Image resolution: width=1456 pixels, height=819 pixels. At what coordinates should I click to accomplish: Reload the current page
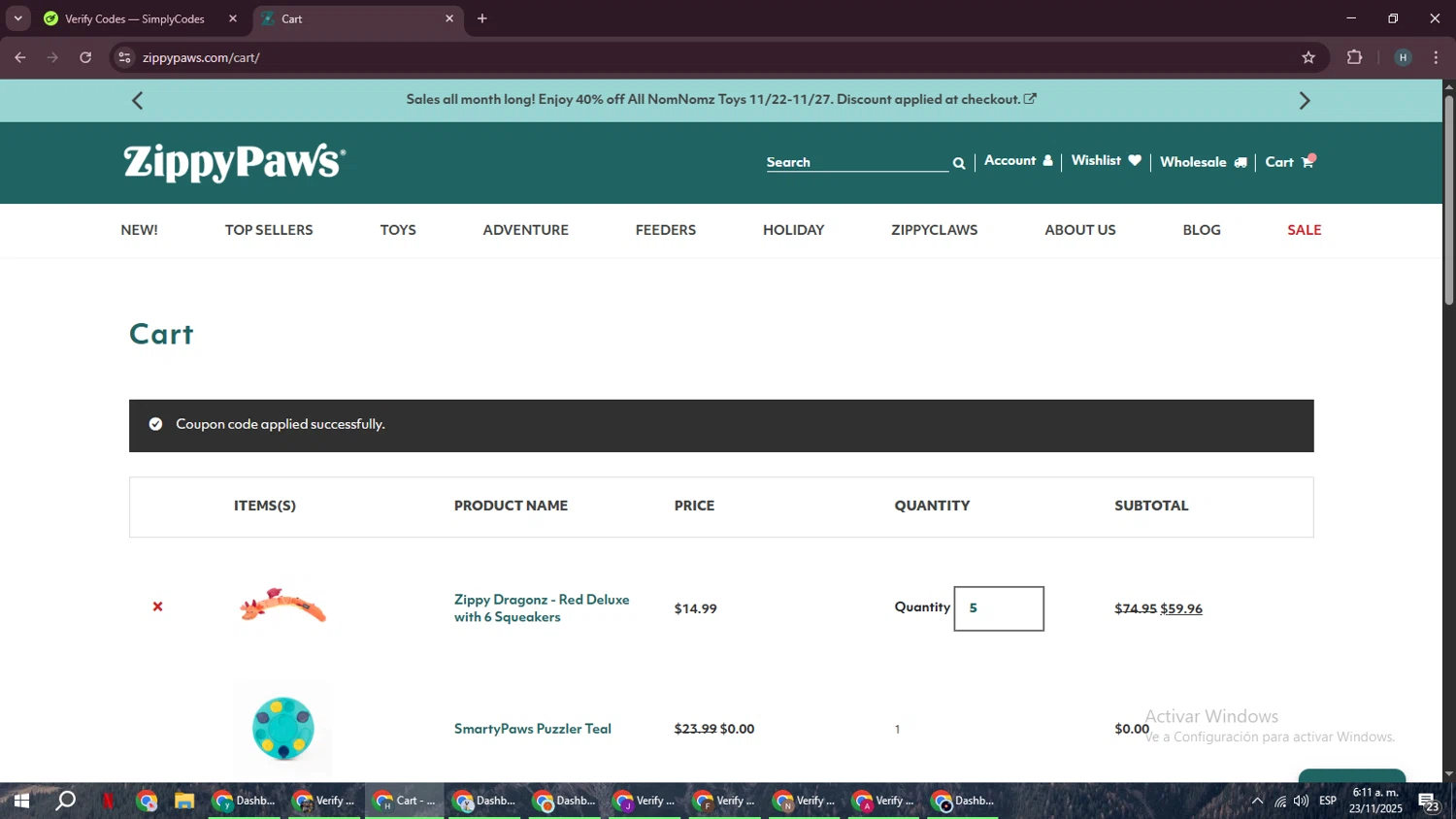point(85,57)
